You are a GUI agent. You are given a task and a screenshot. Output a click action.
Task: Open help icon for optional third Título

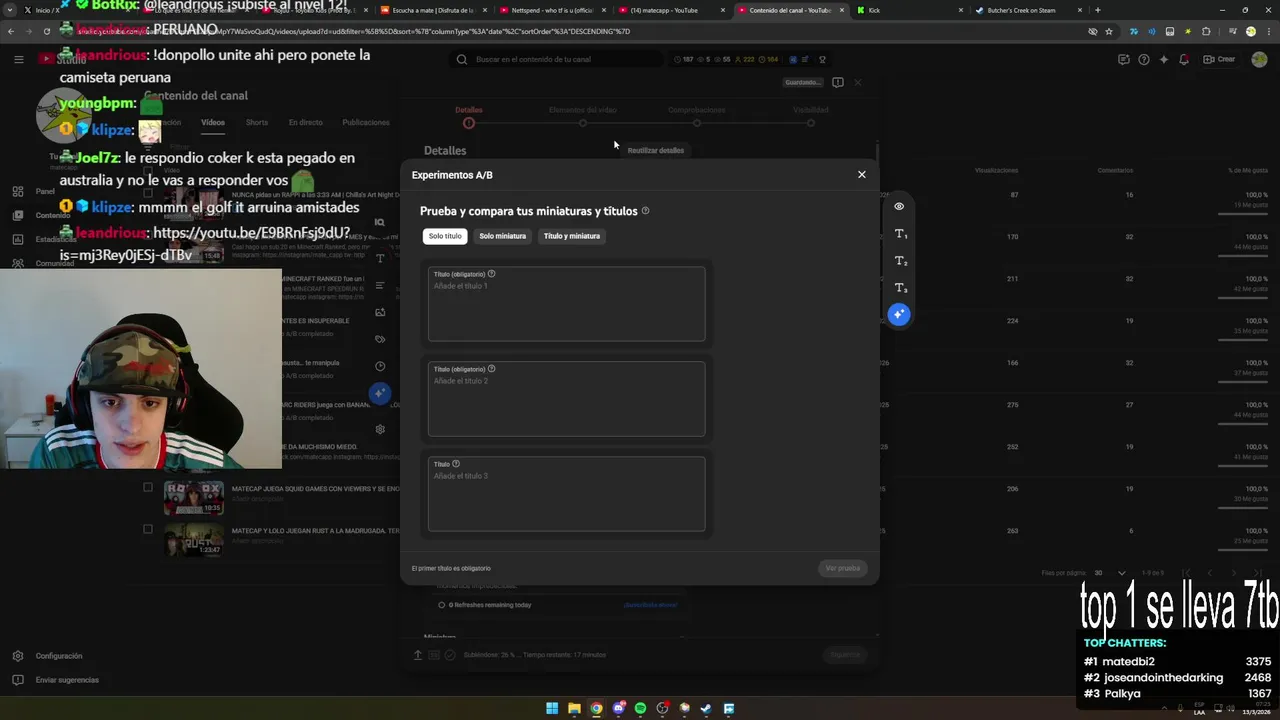(456, 463)
